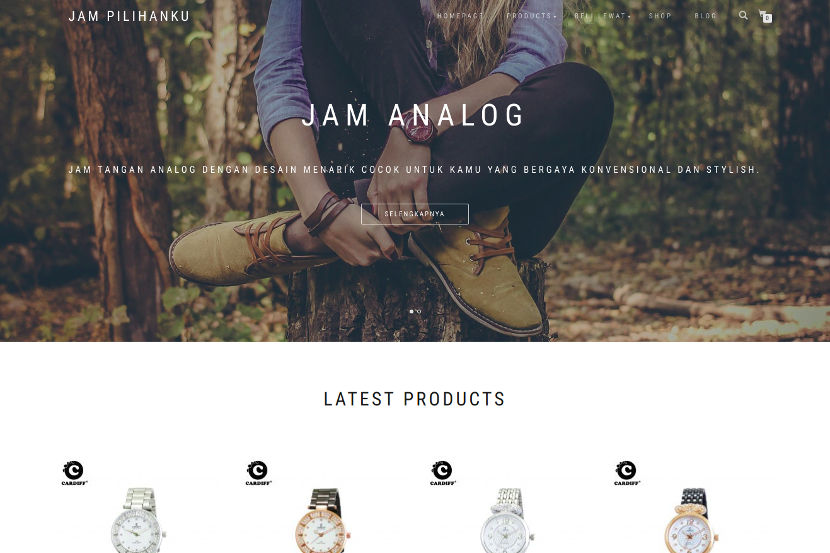Open the shopping cart icon

point(765,16)
